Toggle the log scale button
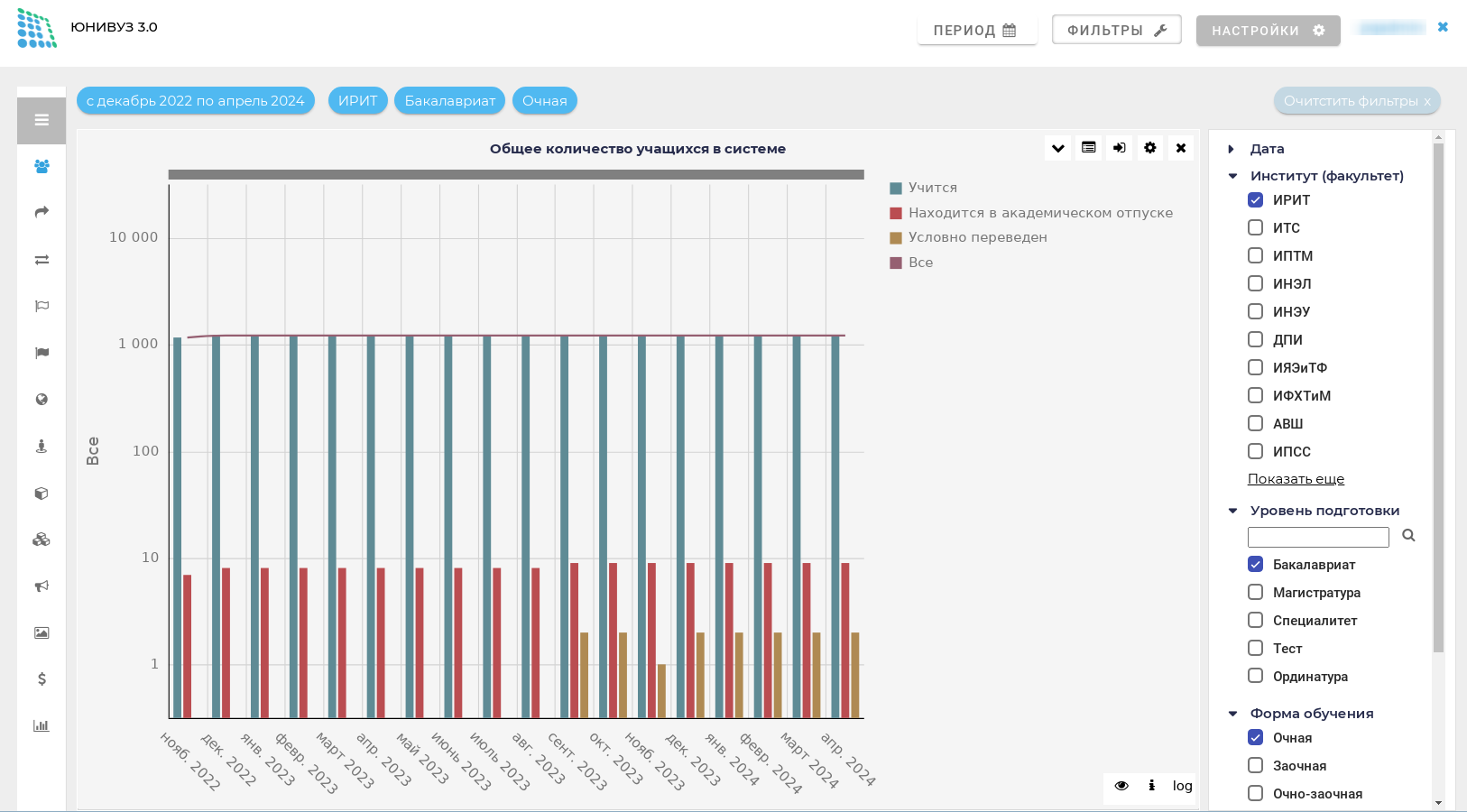 click(x=1182, y=786)
